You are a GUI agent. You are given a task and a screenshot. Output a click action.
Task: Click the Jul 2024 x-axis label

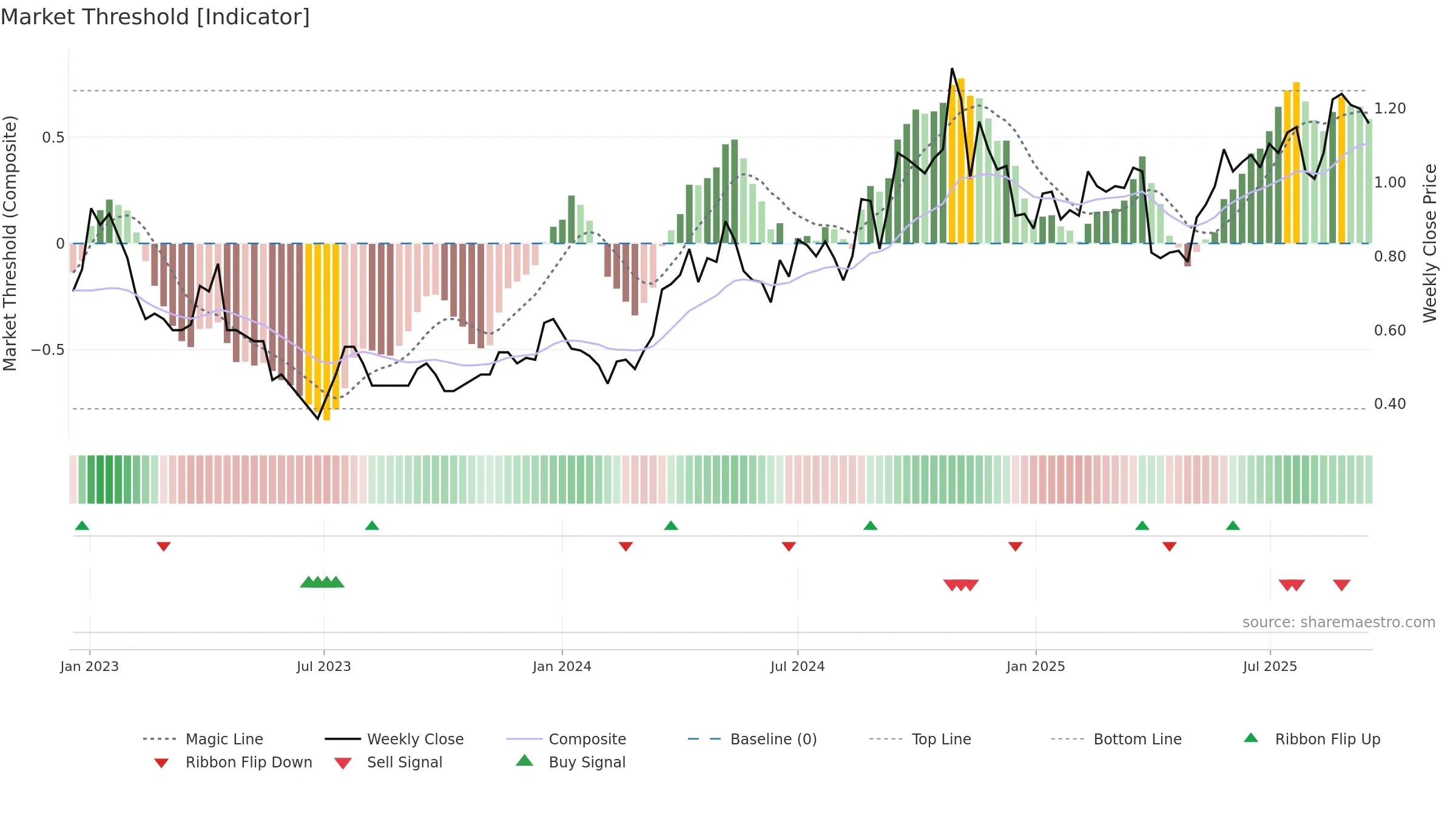[798, 666]
